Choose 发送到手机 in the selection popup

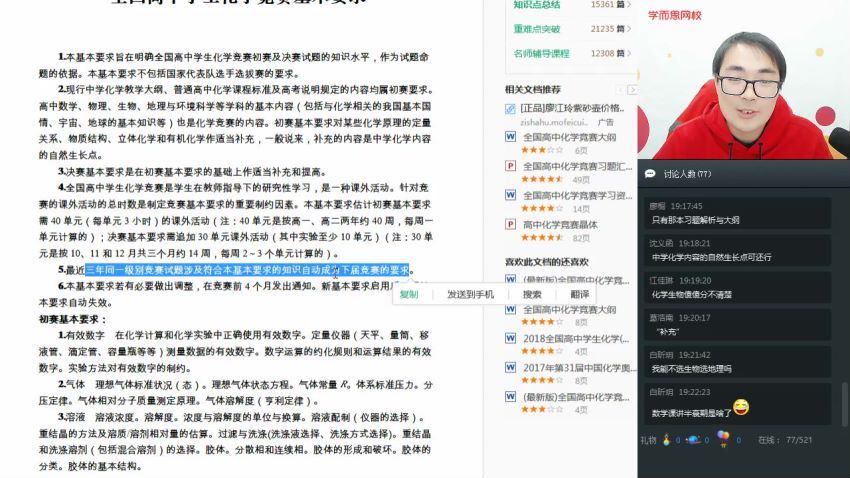click(470, 294)
